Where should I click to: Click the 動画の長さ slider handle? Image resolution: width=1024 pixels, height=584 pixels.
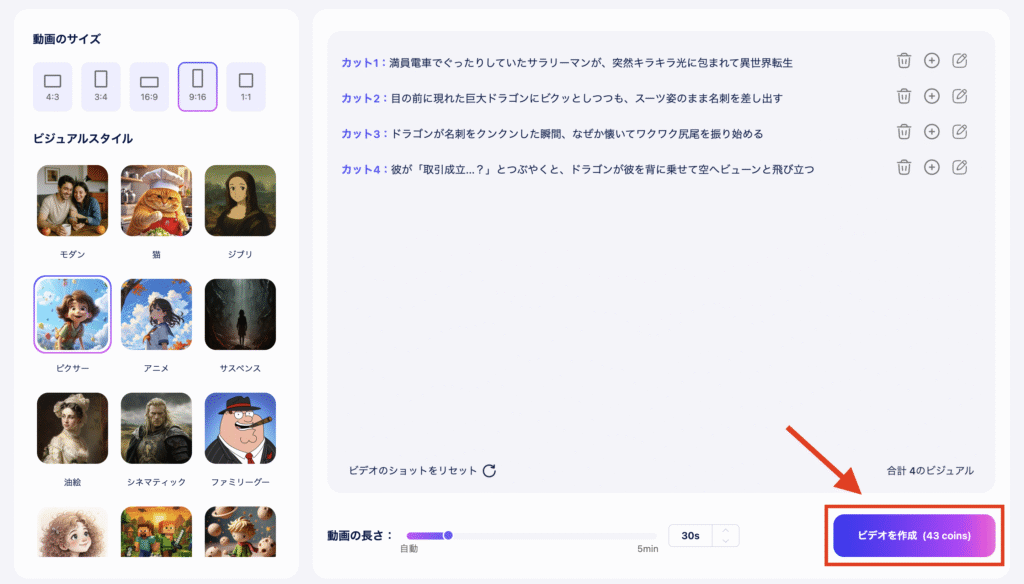448,536
